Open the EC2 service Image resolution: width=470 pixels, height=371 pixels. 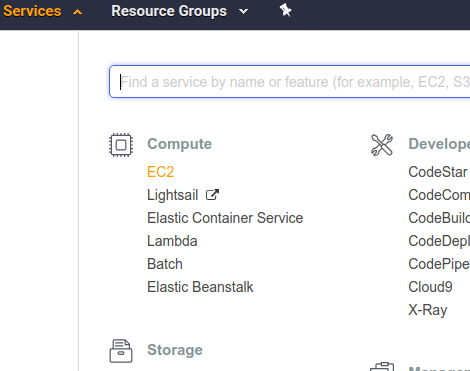pos(161,172)
